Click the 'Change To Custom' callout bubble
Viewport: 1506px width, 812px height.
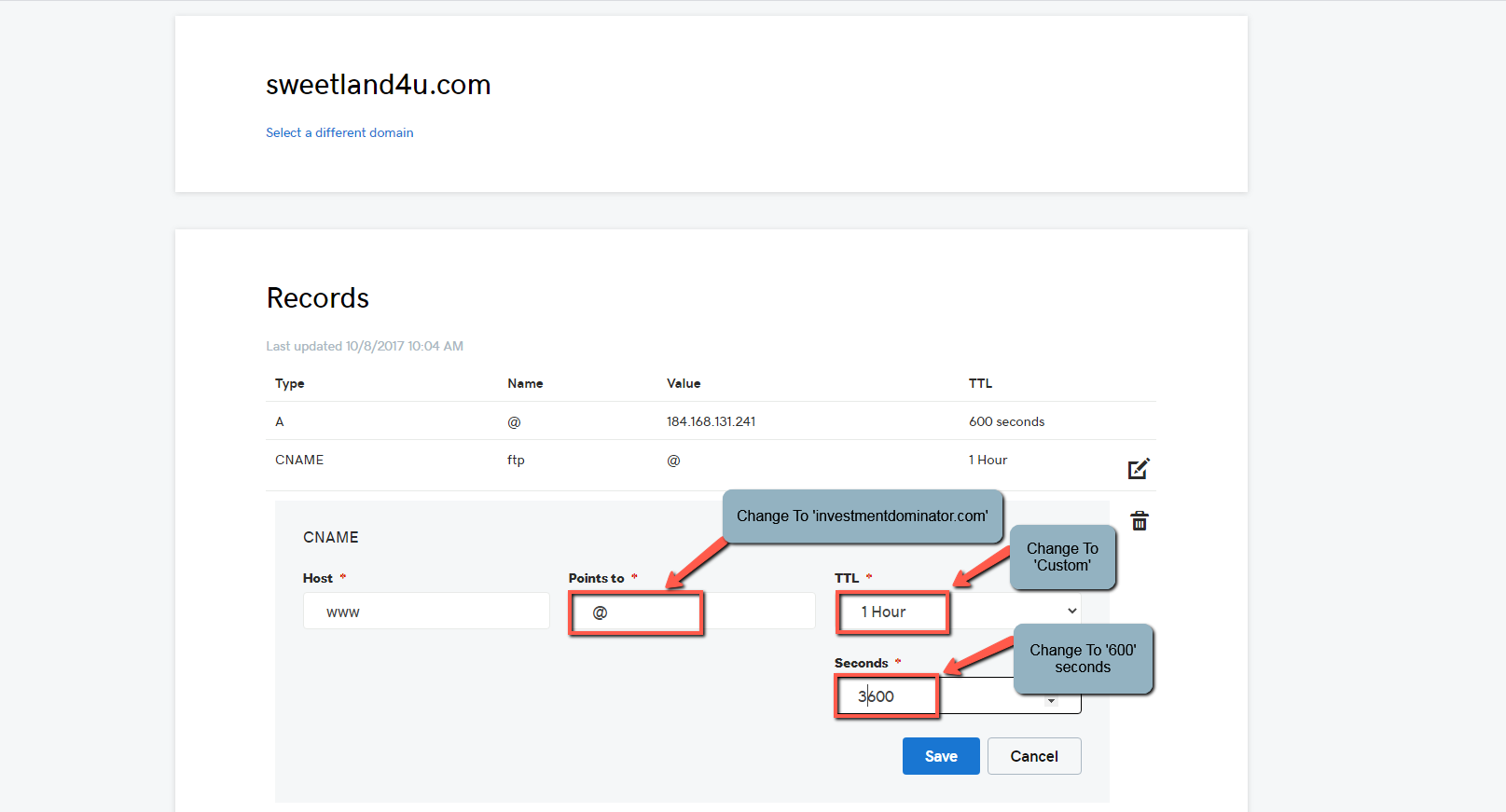(1062, 557)
